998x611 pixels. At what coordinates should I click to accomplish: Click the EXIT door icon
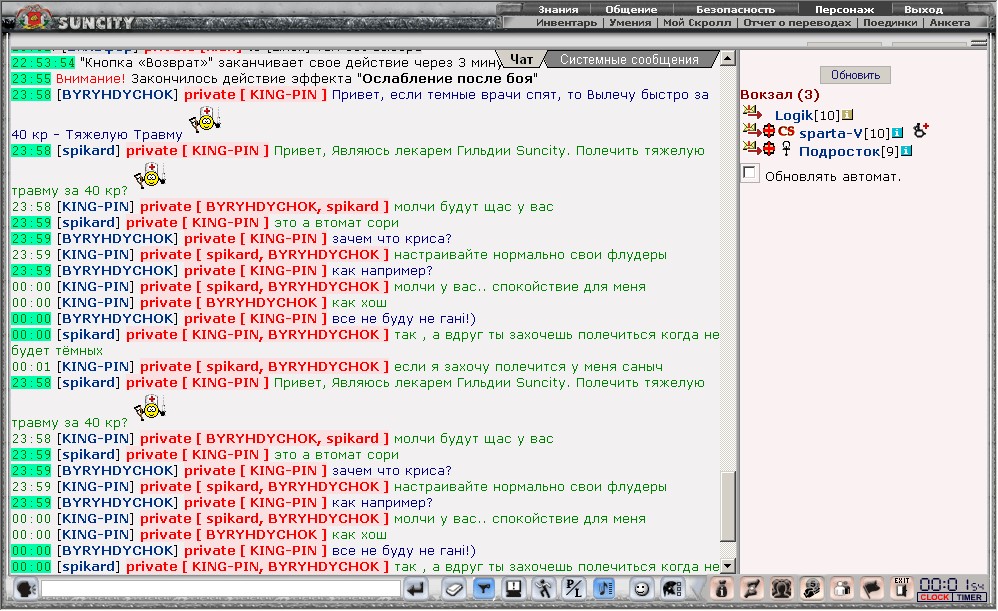click(901, 589)
